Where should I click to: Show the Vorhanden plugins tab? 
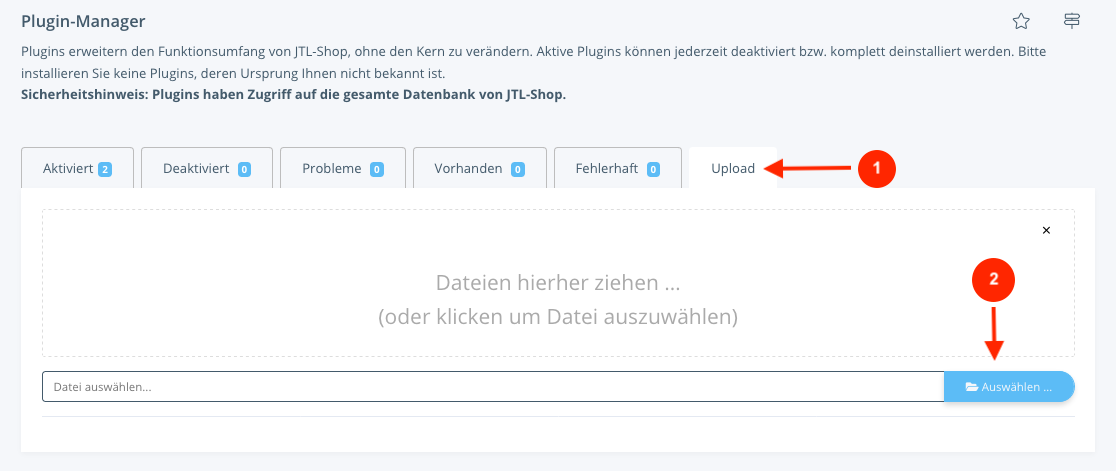pyautogui.click(x=480, y=169)
